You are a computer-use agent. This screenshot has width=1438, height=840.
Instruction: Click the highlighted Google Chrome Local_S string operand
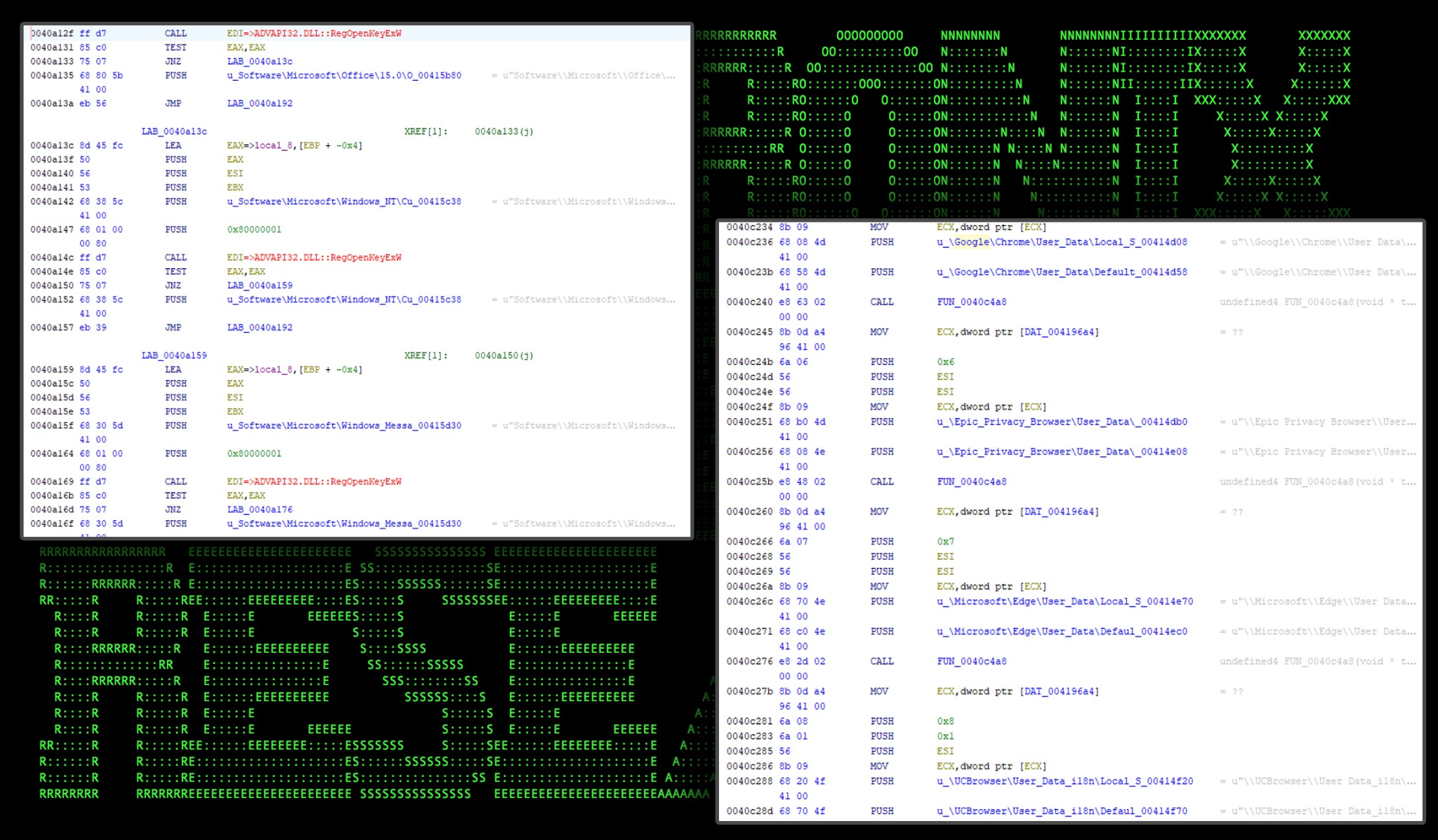[1061, 242]
